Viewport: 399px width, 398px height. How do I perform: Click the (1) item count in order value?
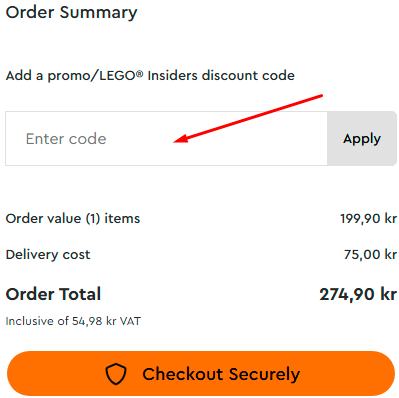pos(93,219)
